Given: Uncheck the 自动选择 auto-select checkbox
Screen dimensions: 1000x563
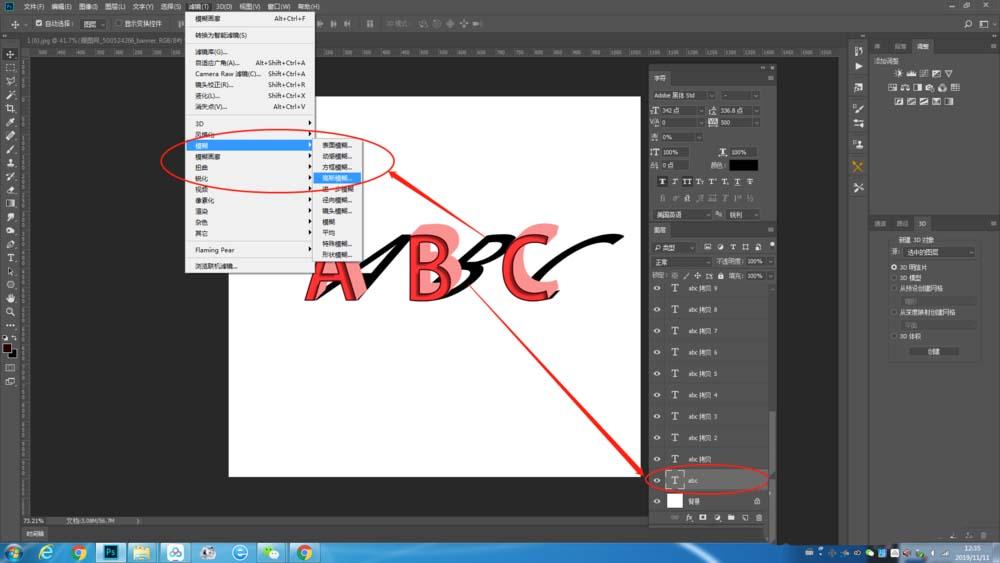Looking at the screenshot, I should (x=39, y=24).
